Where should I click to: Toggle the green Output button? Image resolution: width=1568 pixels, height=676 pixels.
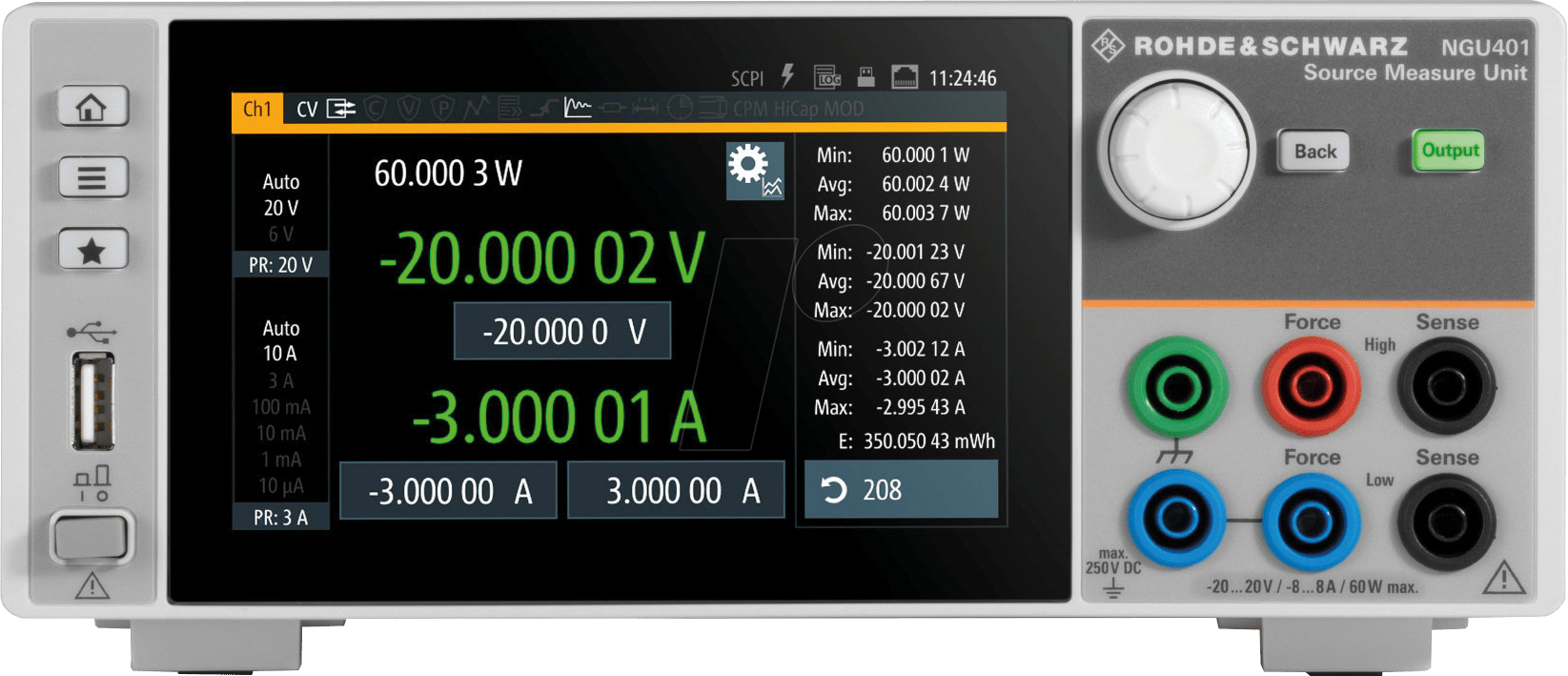click(1450, 151)
